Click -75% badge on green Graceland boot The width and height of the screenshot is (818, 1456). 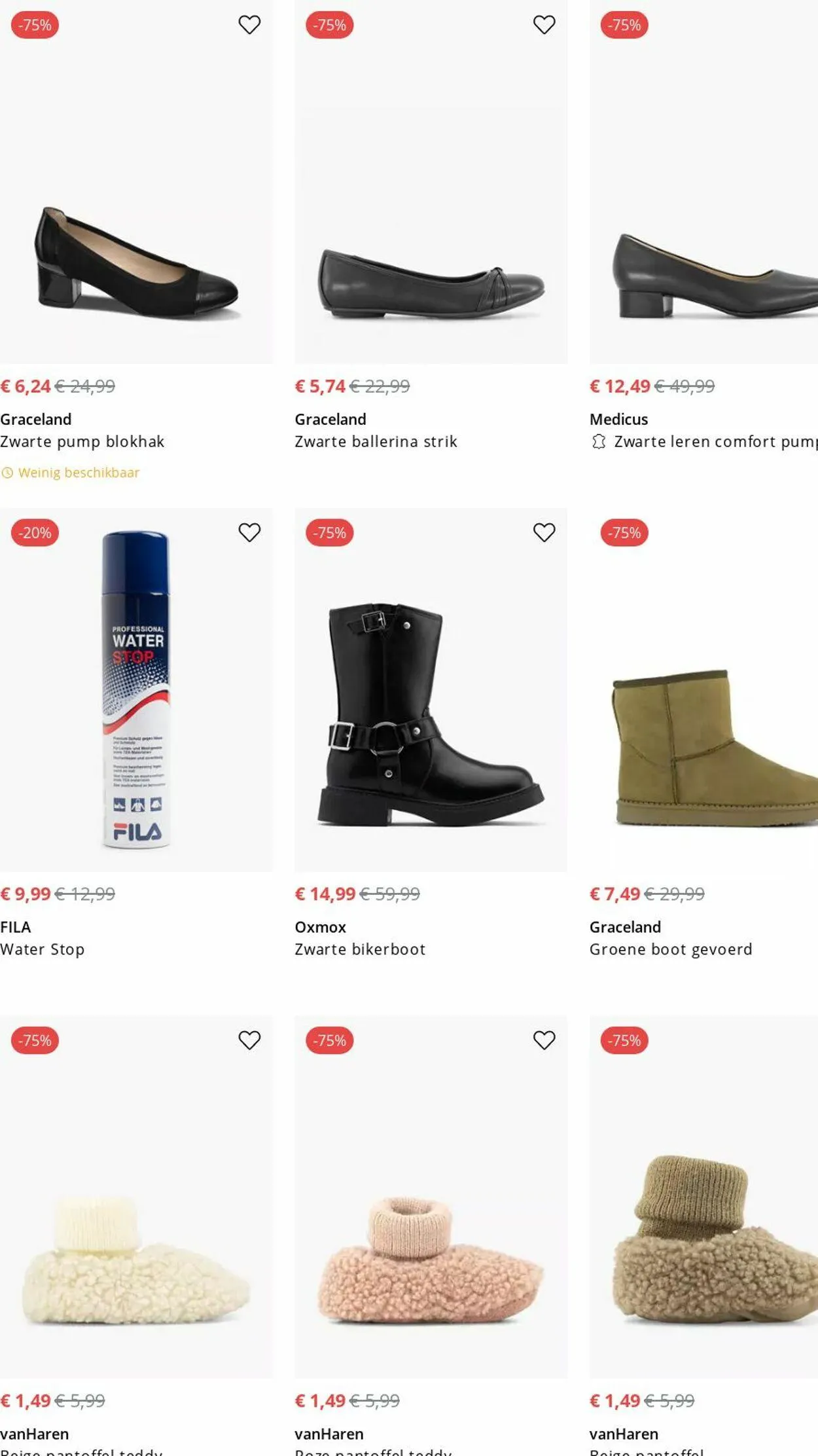click(x=624, y=533)
